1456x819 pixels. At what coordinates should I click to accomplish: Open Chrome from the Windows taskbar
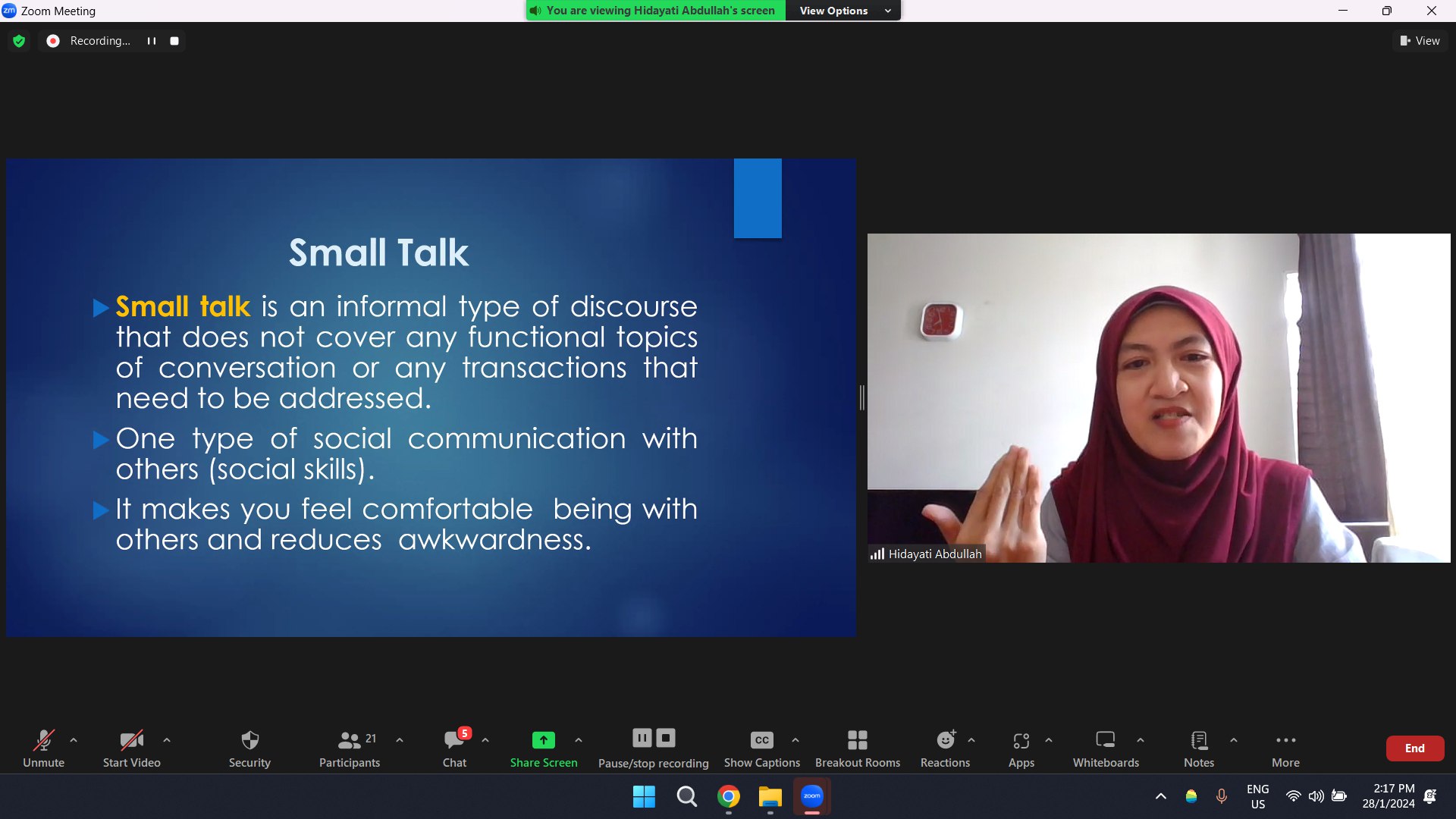(x=729, y=797)
